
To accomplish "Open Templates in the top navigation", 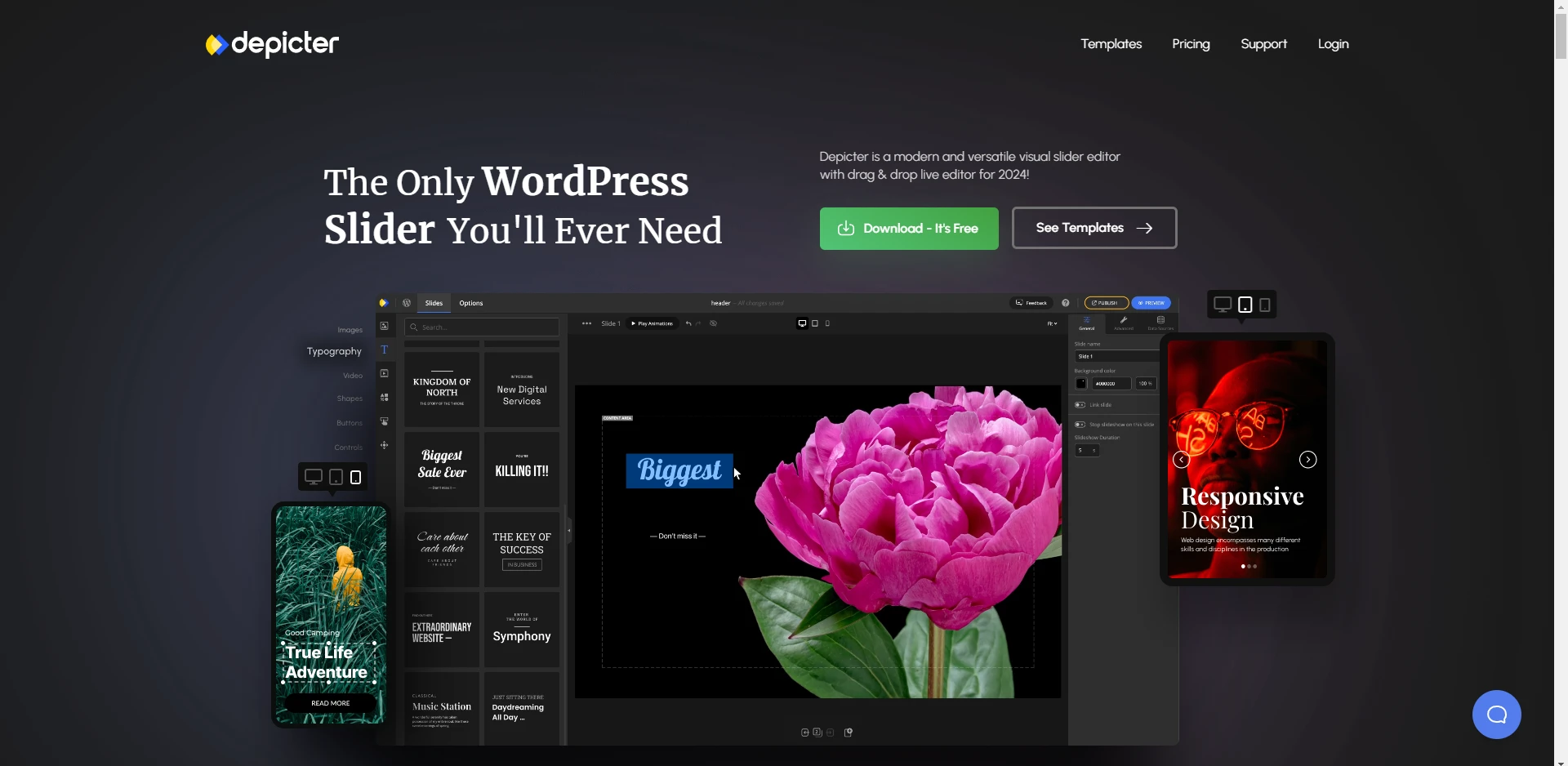I will (1111, 44).
